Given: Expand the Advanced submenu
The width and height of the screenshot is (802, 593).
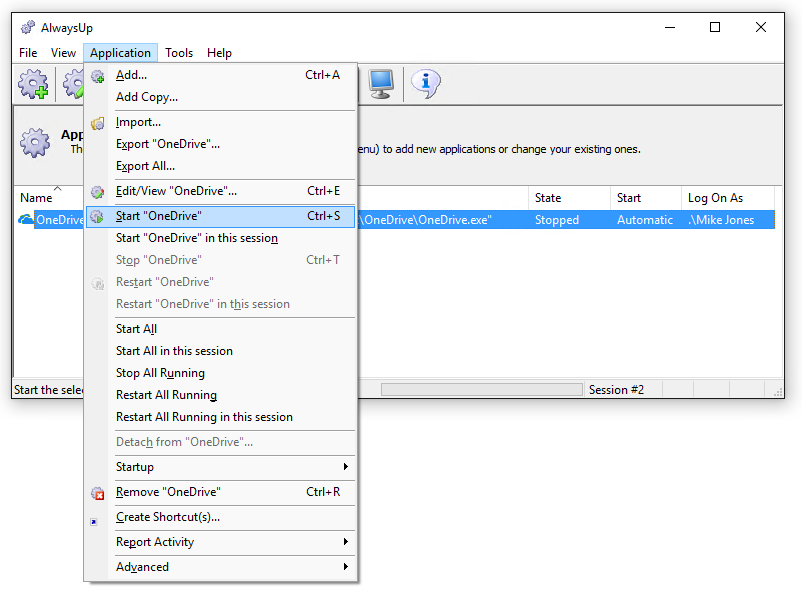Looking at the screenshot, I should [x=220, y=567].
